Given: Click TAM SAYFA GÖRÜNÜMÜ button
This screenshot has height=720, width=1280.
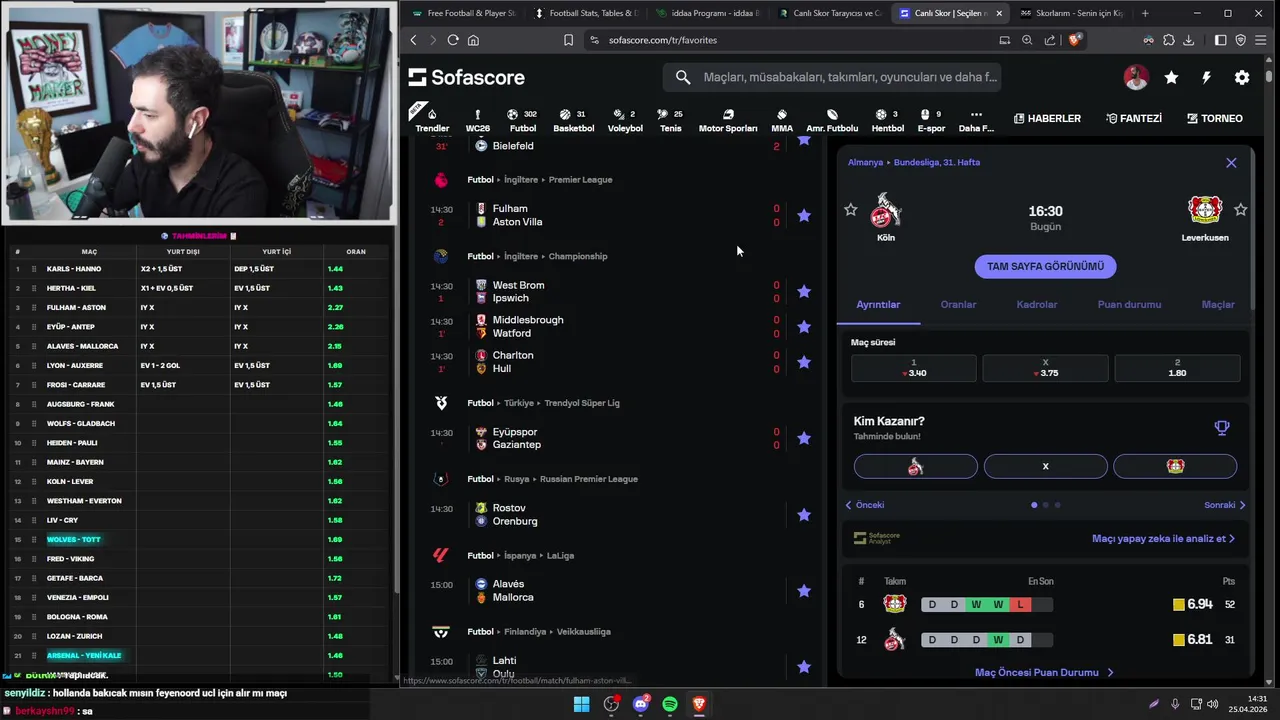Looking at the screenshot, I should point(1045,266).
